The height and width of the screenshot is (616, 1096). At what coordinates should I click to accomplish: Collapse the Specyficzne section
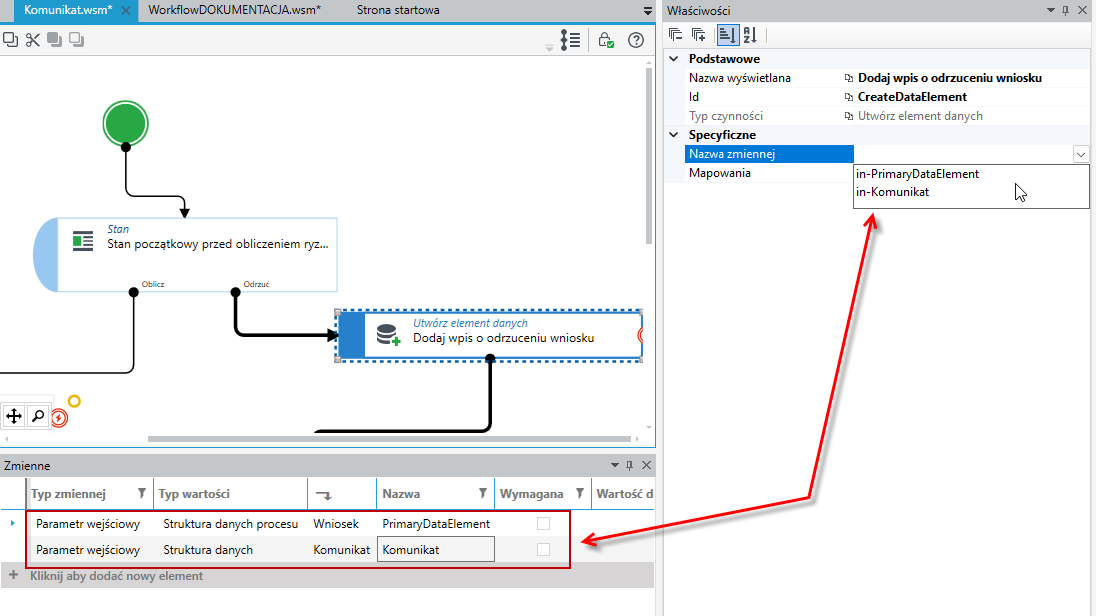(674, 135)
